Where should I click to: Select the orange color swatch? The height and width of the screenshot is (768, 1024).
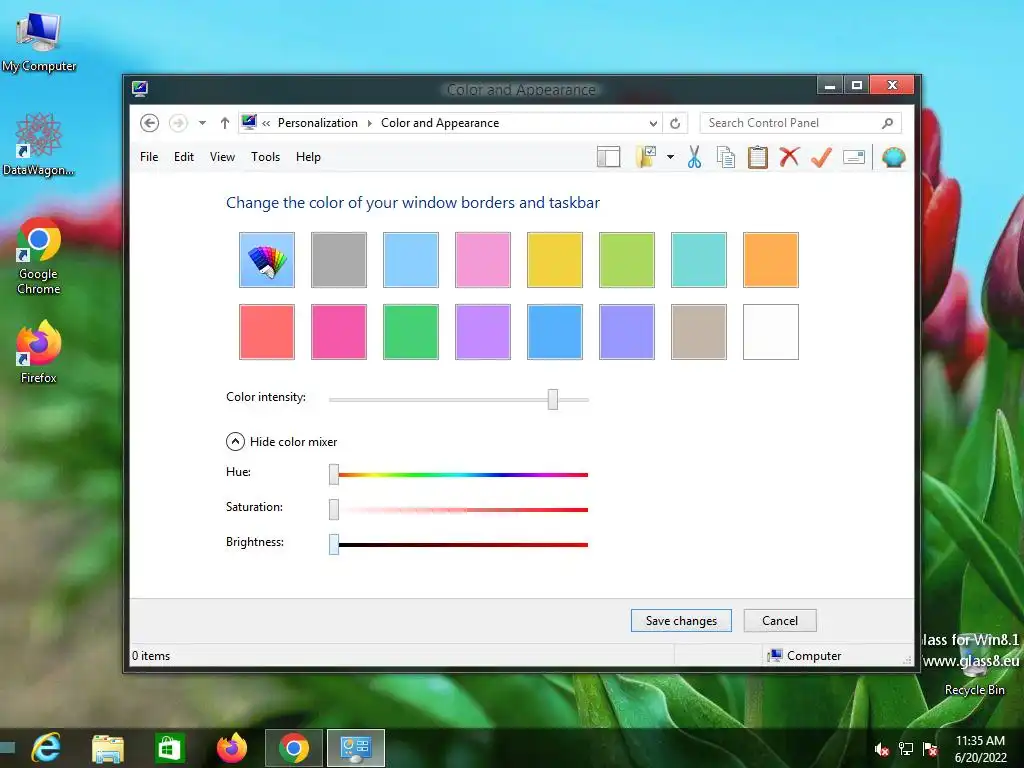[x=771, y=260]
